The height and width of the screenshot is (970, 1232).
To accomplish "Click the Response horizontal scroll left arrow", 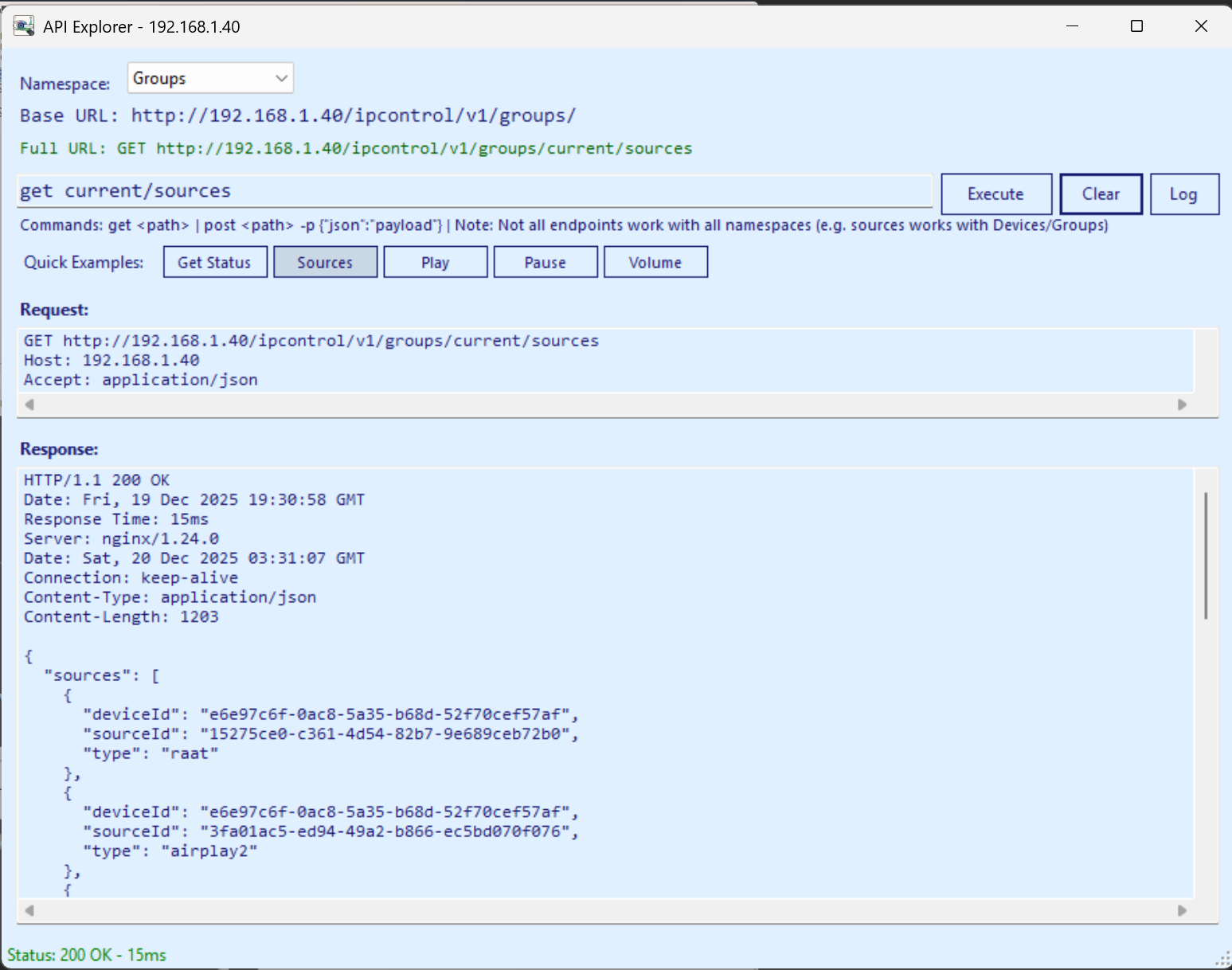I will 29,910.
